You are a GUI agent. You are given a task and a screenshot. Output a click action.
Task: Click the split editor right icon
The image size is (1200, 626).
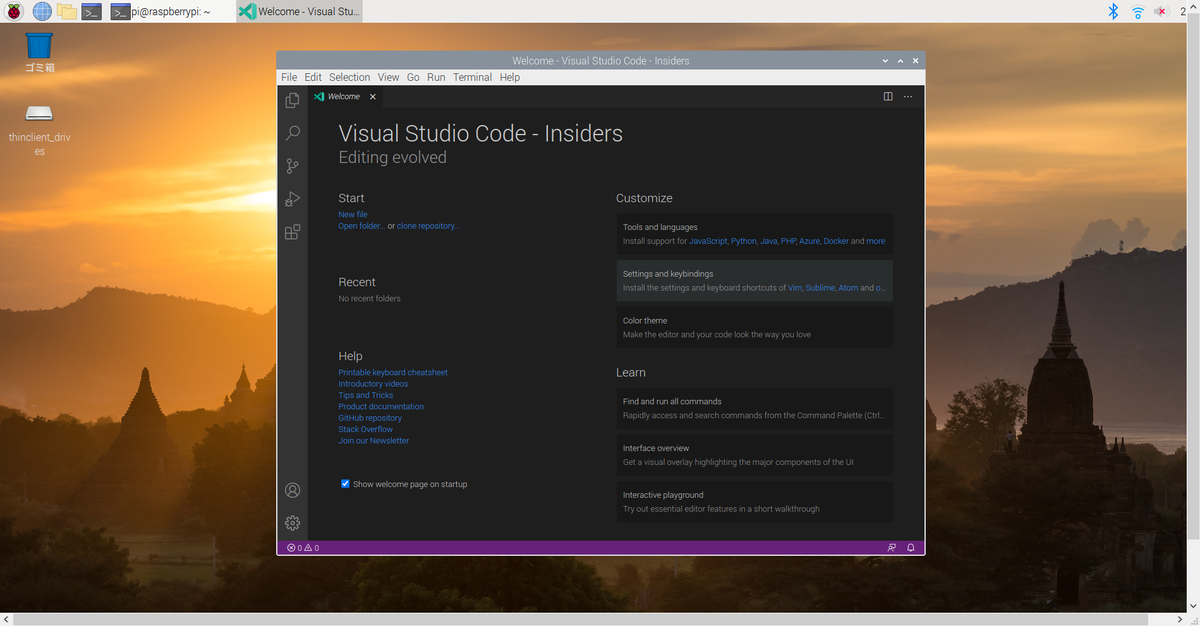click(888, 97)
